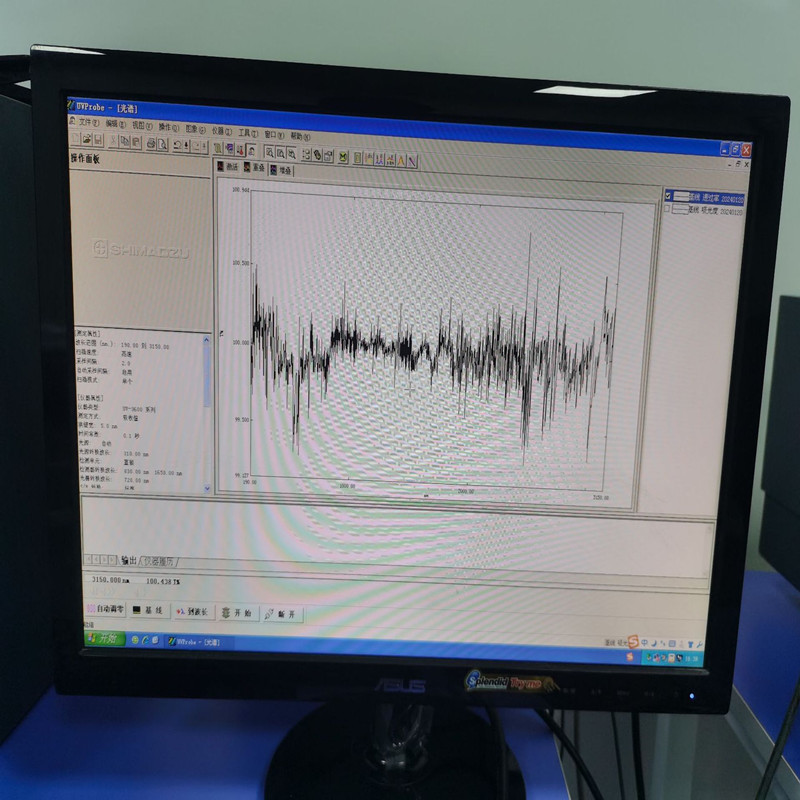Switch to the 重叠 overlay tab

pyautogui.click(x=257, y=169)
